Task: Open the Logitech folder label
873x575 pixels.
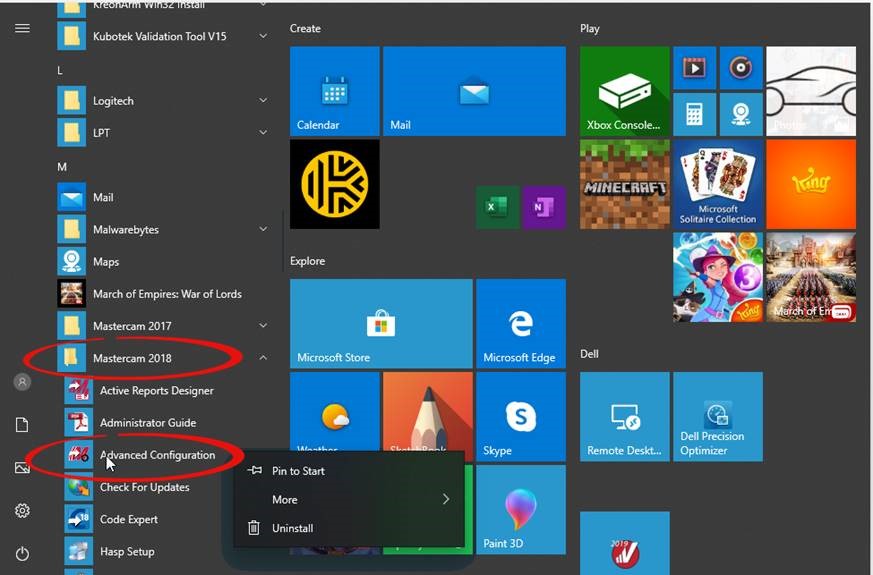Action: coord(113,101)
